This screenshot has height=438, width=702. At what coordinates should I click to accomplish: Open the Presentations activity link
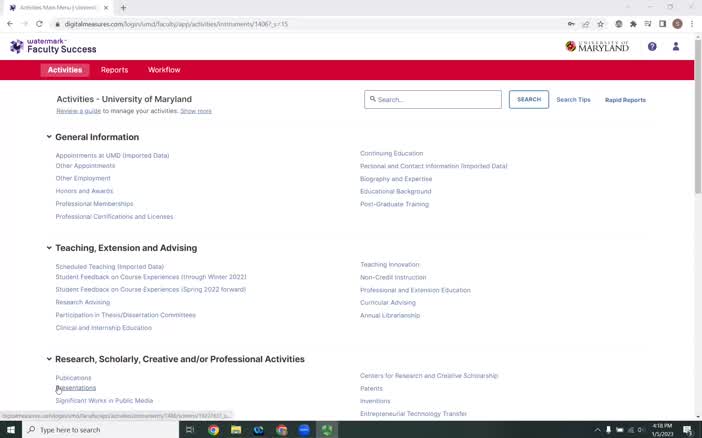76,388
